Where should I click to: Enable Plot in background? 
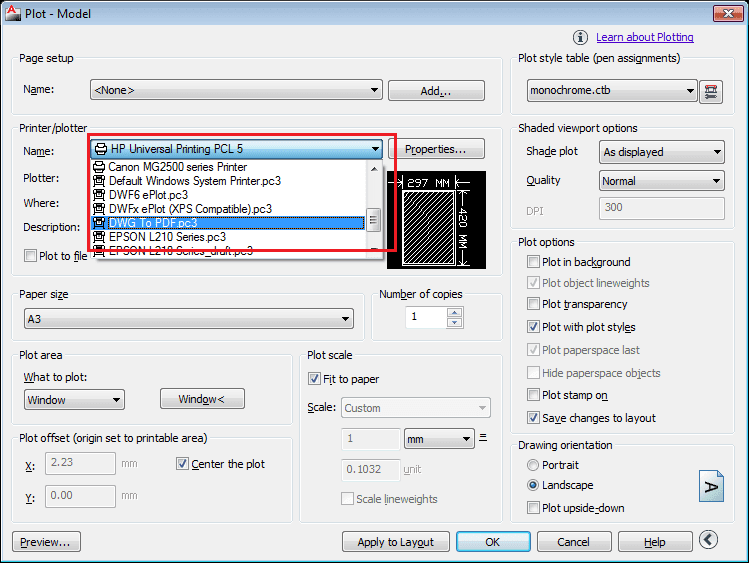click(533, 262)
